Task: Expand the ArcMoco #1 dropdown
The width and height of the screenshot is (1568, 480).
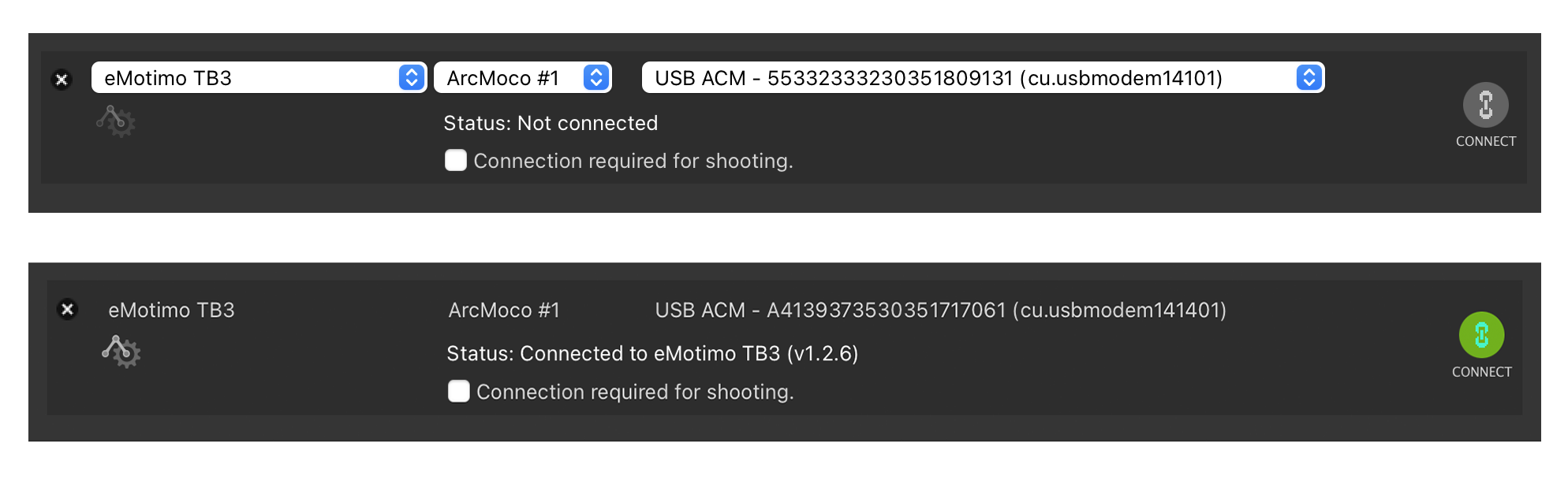Action: pyautogui.click(x=522, y=78)
